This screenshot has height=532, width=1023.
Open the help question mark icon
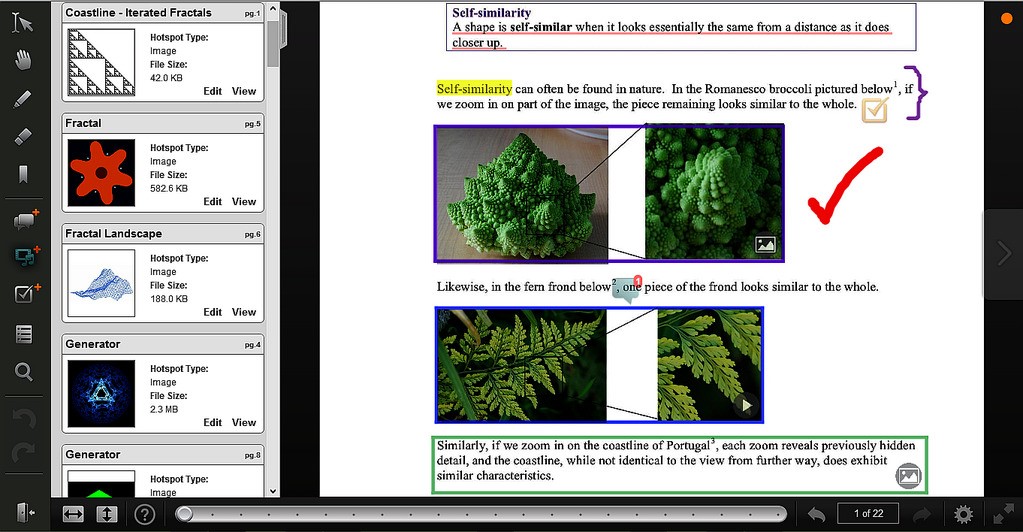coord(145,514)
